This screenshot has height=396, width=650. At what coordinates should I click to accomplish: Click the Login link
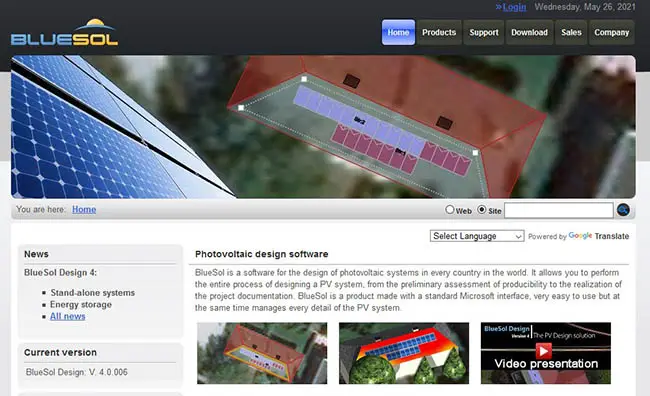coord(514,7)
